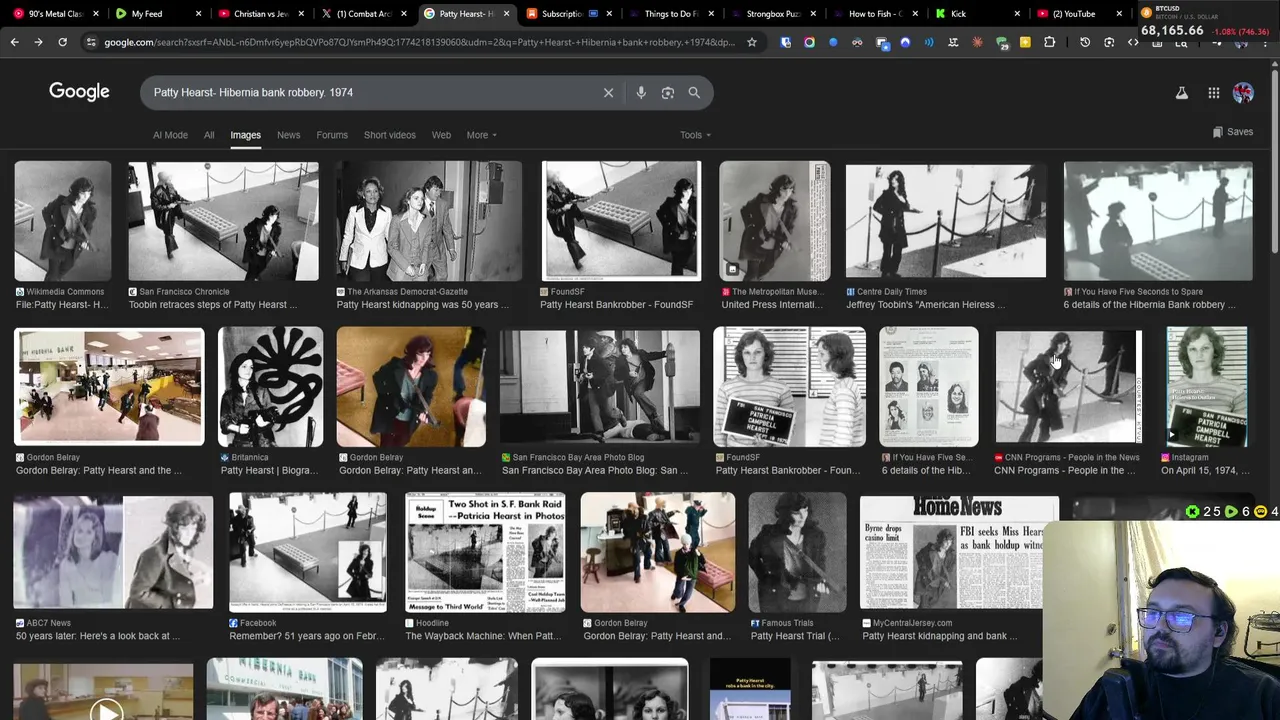Click the browser address bar URL

click(x=418, y=42)
